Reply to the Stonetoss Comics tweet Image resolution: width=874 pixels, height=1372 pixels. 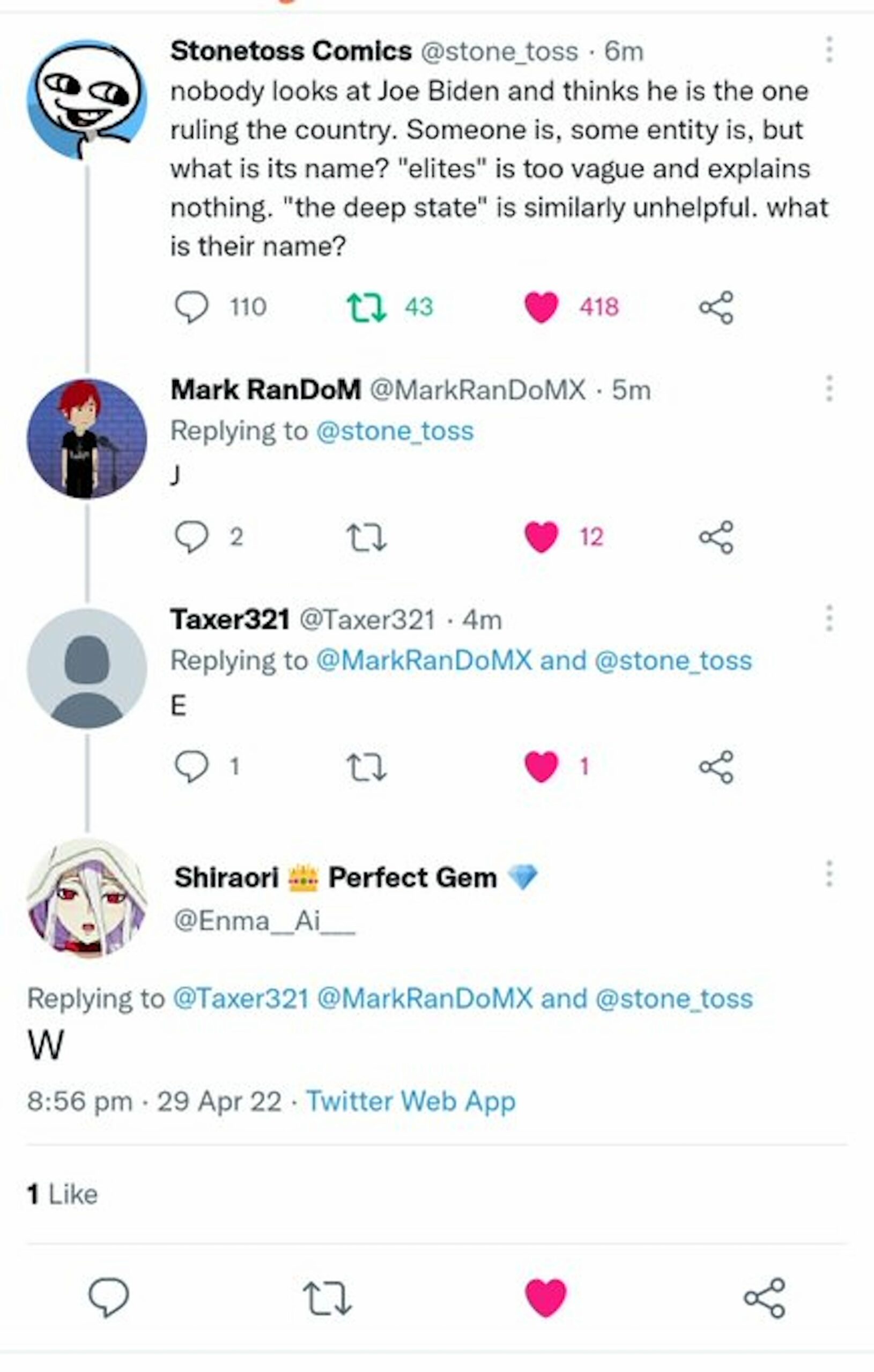click(191, 307)
